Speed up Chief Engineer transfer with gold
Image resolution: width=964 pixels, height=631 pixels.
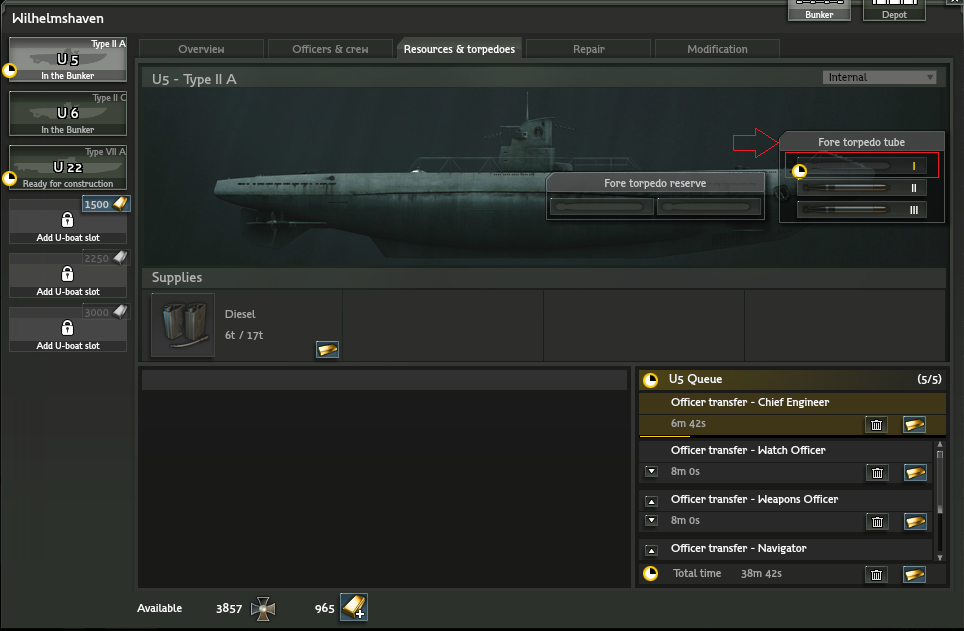[914, 425]
